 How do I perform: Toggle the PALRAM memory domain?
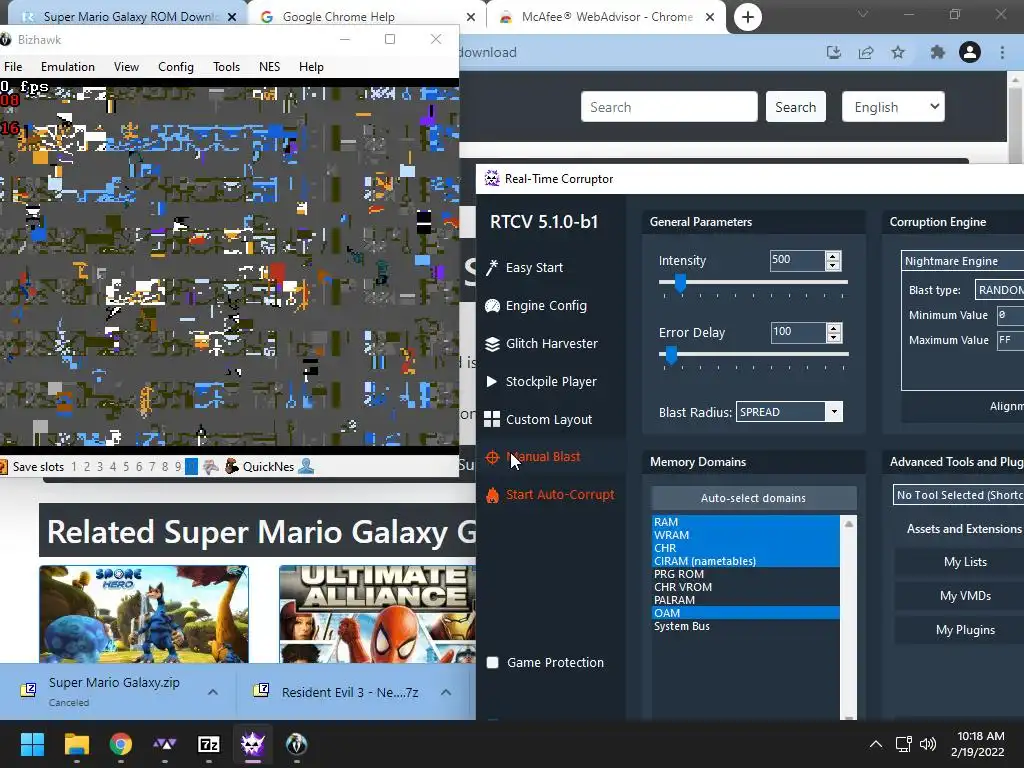[745, 600]
